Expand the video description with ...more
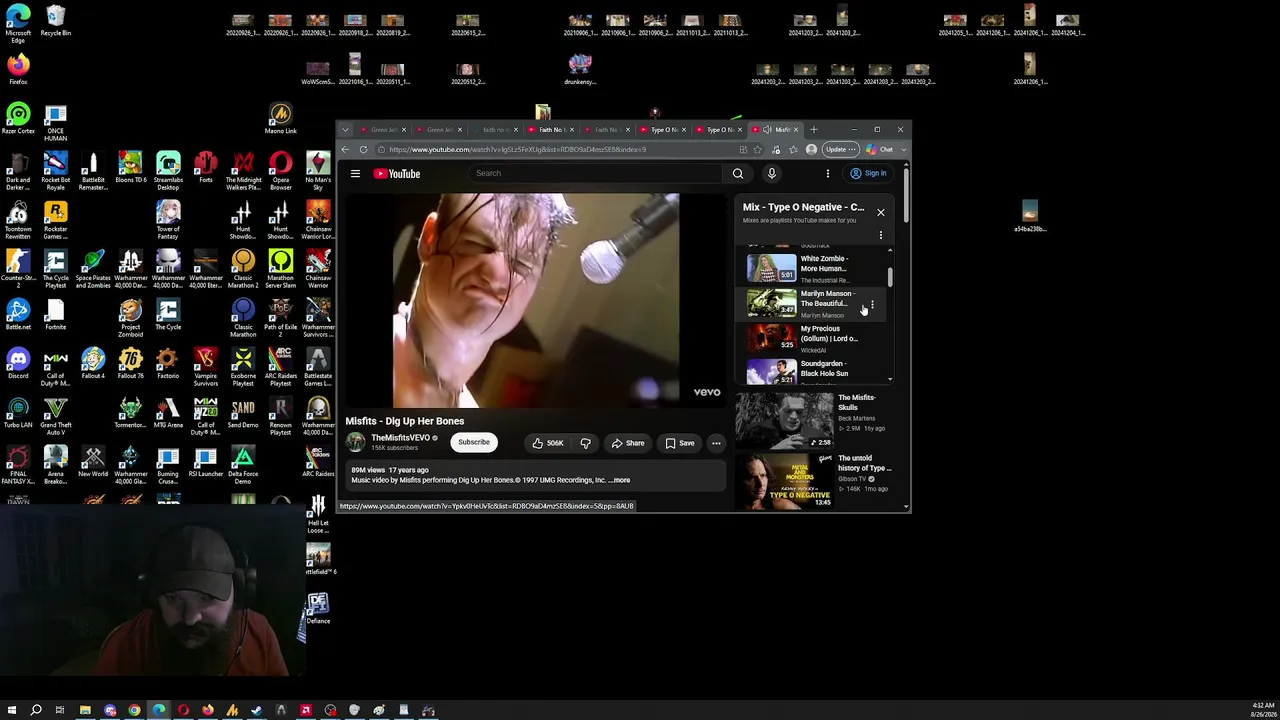 [x=620, y=480]
